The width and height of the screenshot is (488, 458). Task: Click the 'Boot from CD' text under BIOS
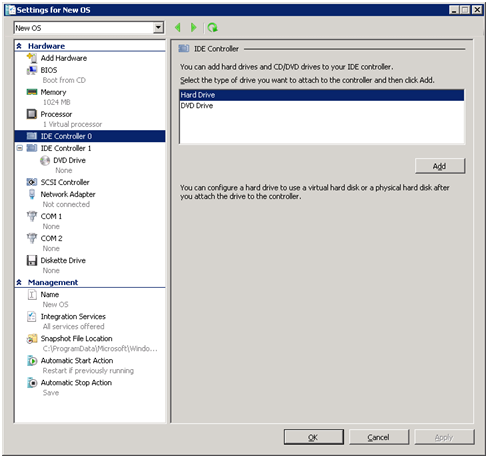tap(64, 80)
